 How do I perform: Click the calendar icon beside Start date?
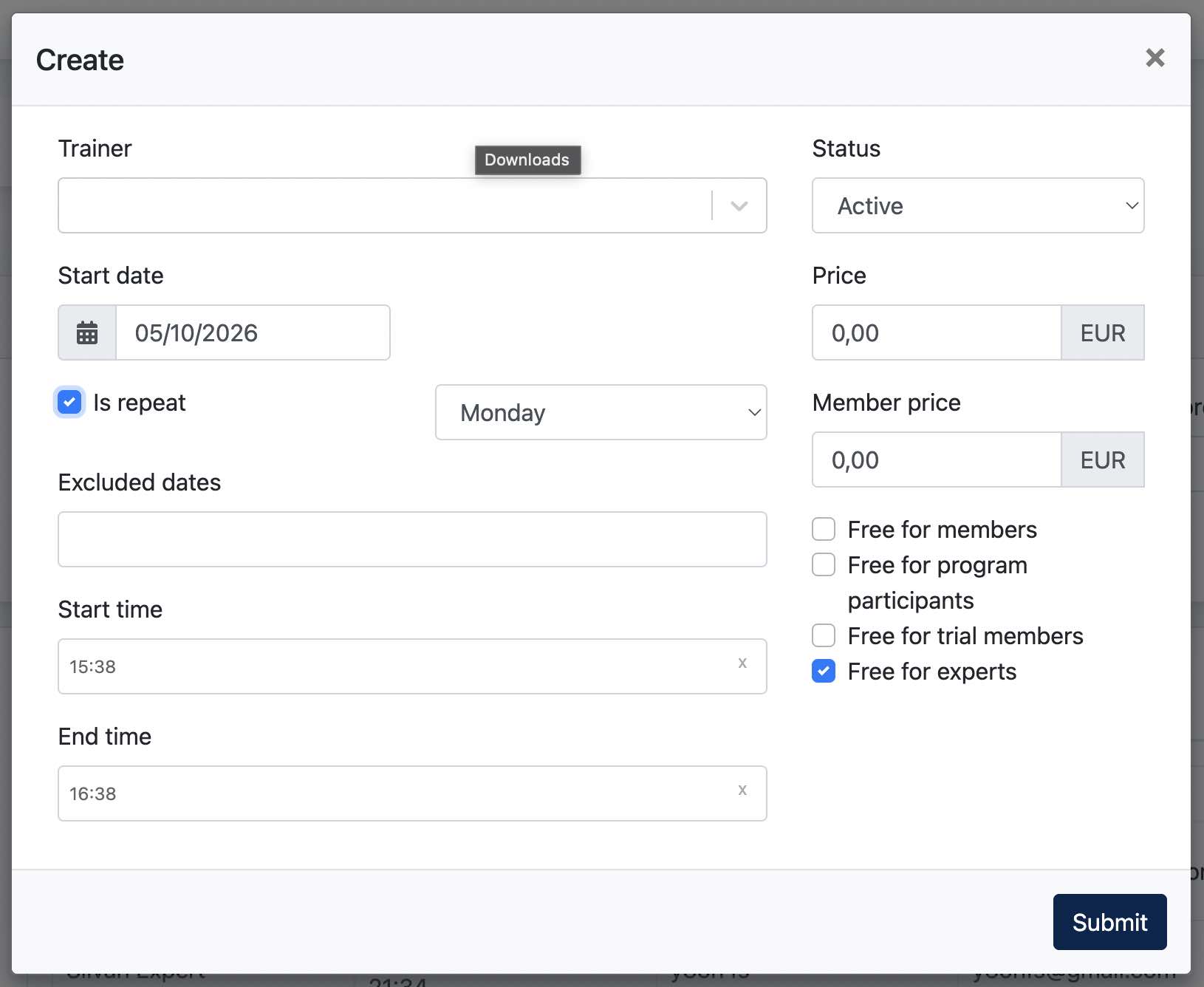87,332
